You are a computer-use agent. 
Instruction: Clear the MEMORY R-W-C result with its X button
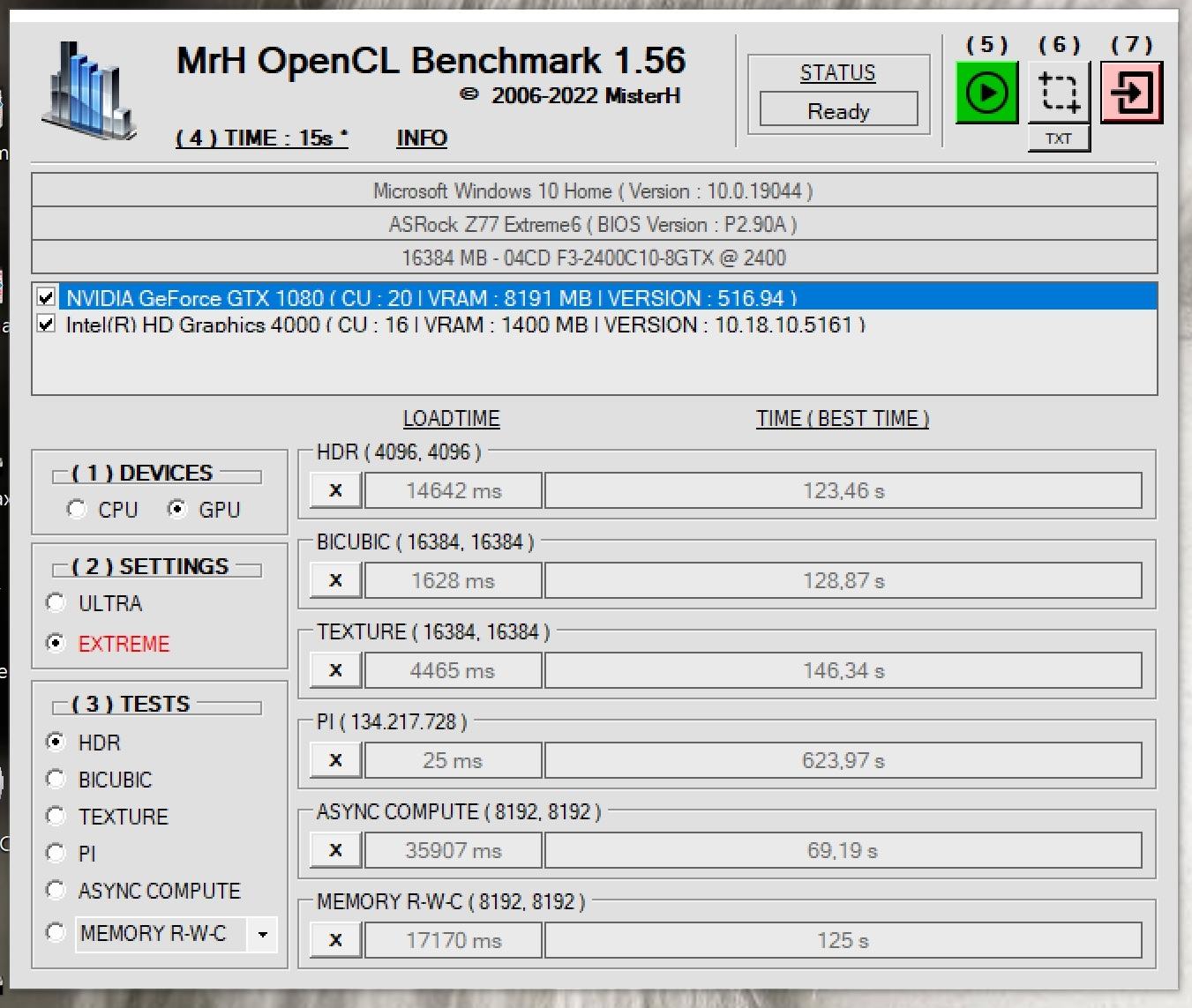point(335,940)
